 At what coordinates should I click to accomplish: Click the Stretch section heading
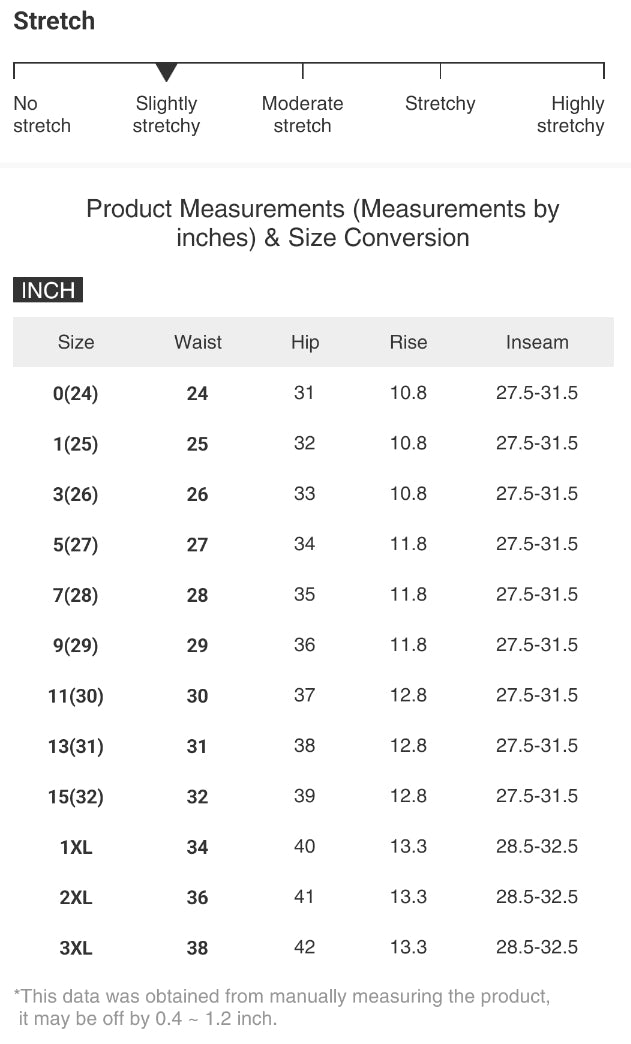(54, 21)
